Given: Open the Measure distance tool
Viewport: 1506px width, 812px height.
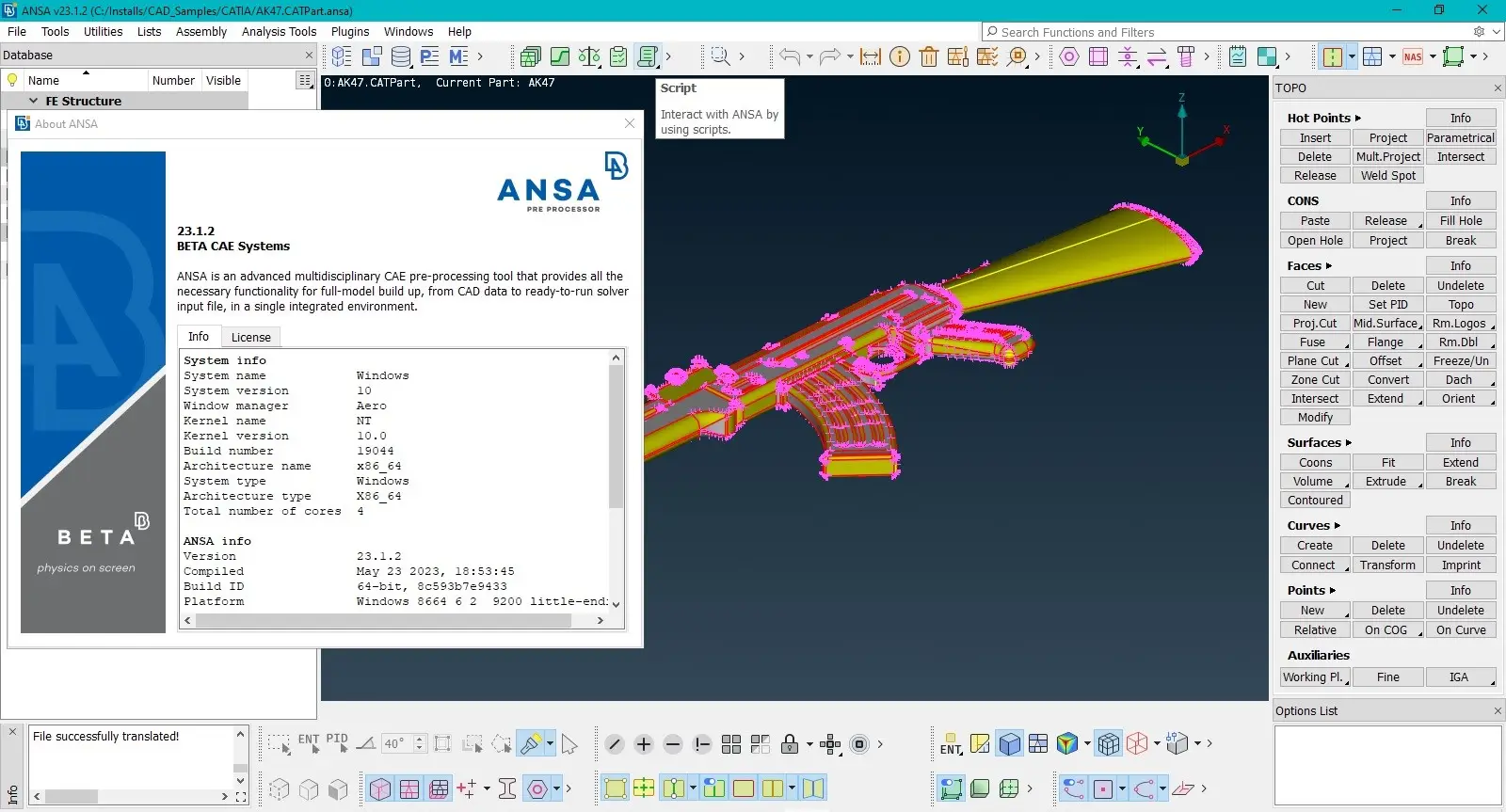Looking at the screenshot, I should [871, 56].
